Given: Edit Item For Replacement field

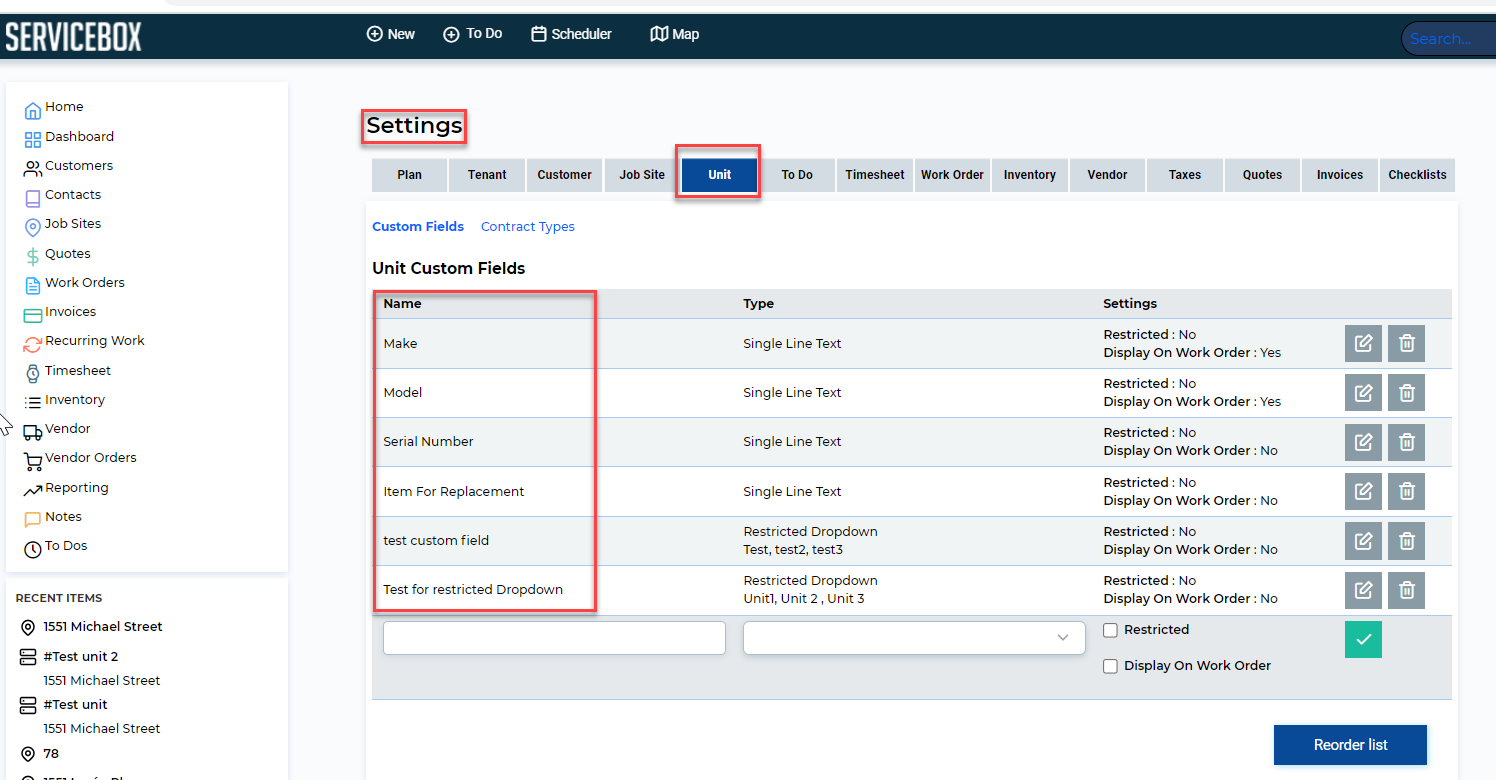Looking at the screenshot, I should pos(1363,491).
